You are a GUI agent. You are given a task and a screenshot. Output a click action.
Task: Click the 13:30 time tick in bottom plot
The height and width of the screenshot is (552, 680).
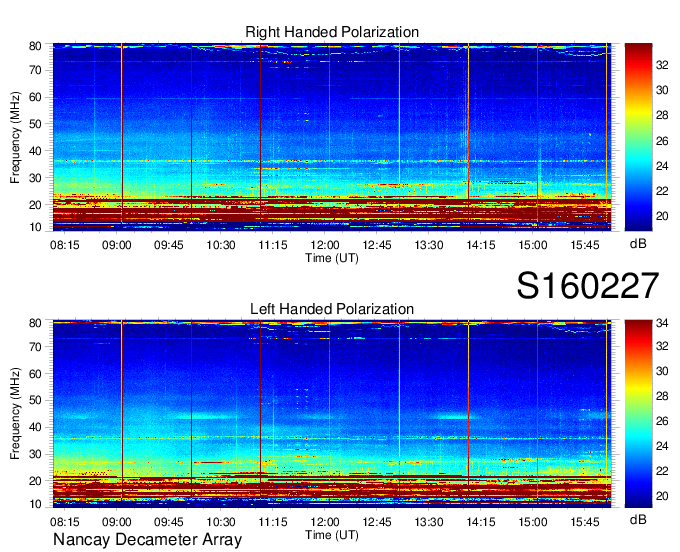click(428, 522)
